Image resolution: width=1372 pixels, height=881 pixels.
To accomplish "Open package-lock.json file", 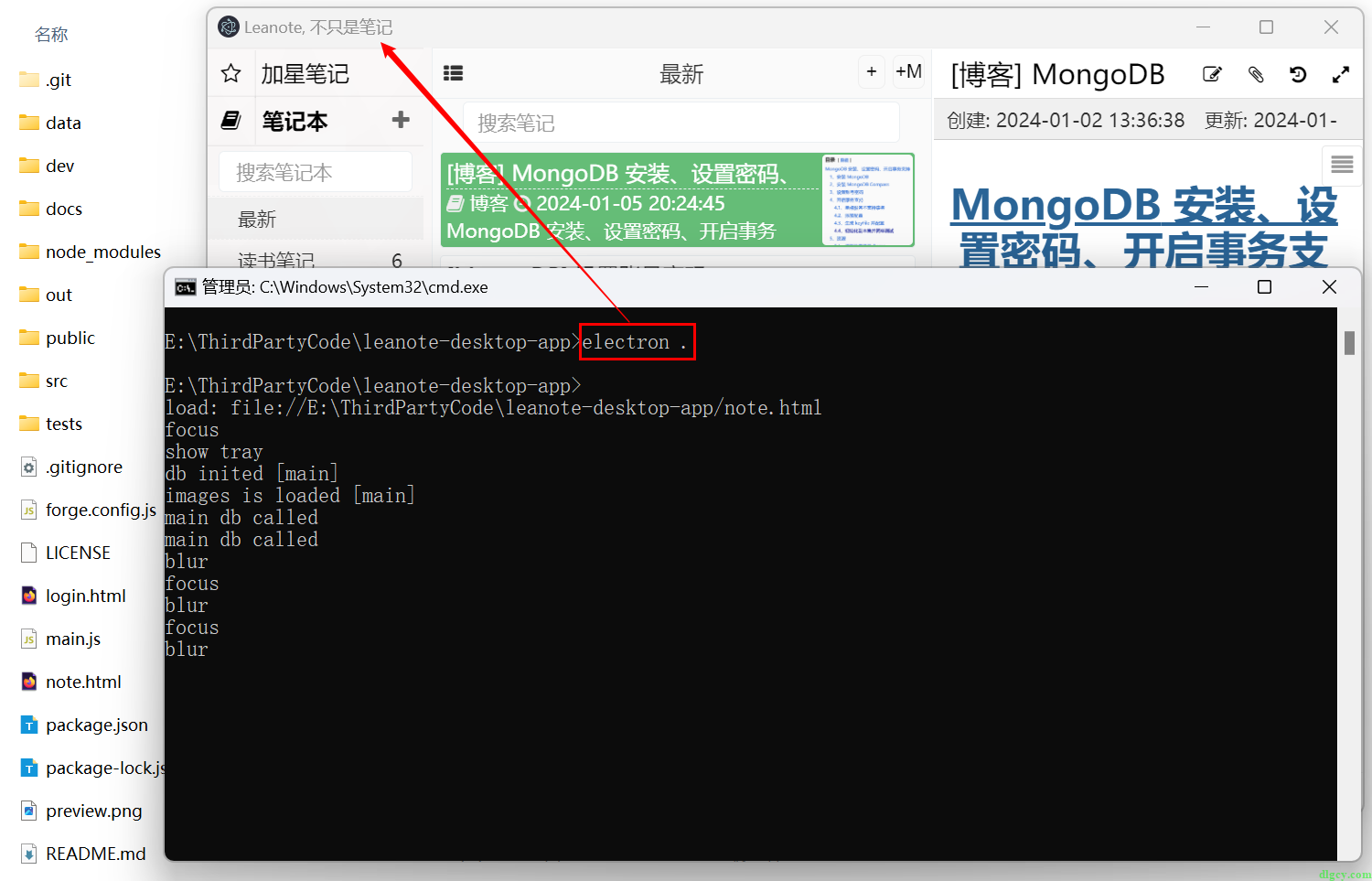I will 91,768.
